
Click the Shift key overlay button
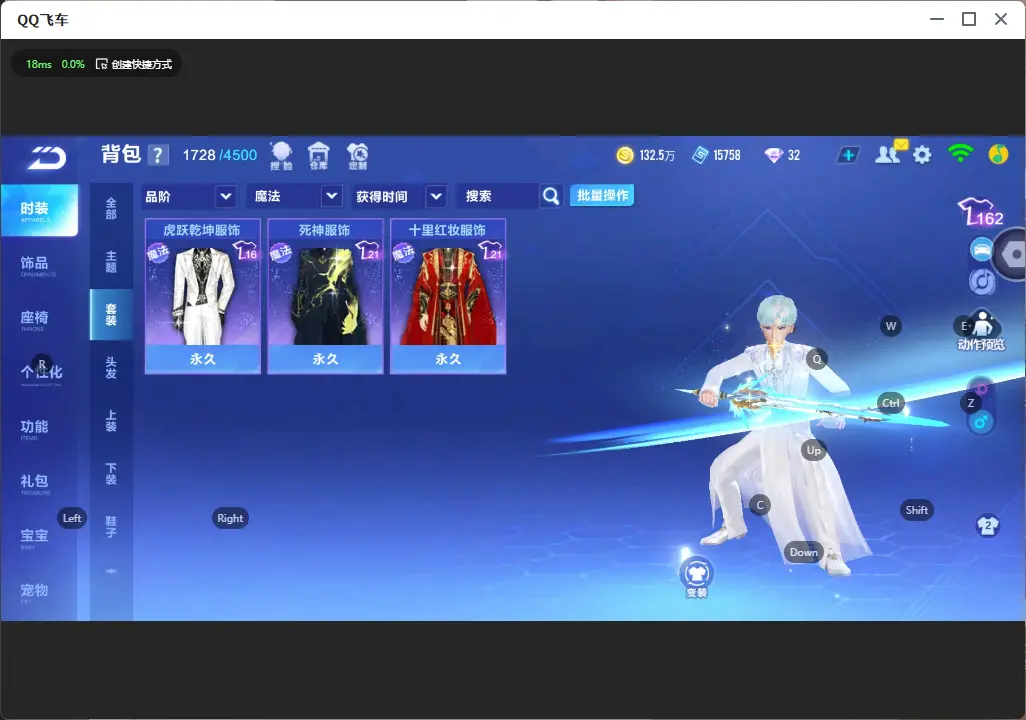tap(916, 510)
